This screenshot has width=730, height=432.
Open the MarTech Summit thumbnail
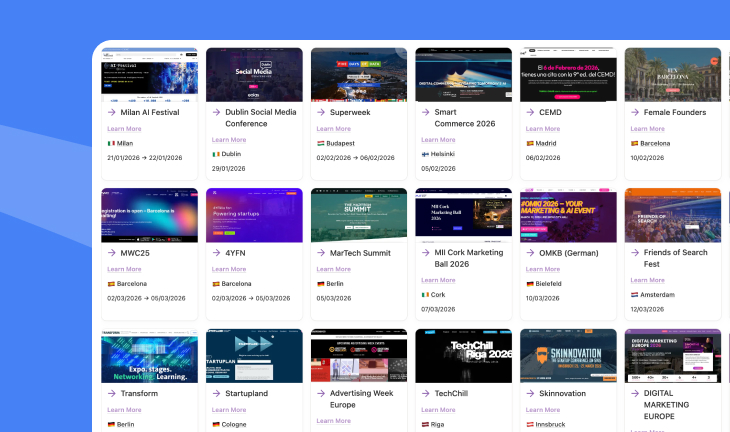(359, 215)
